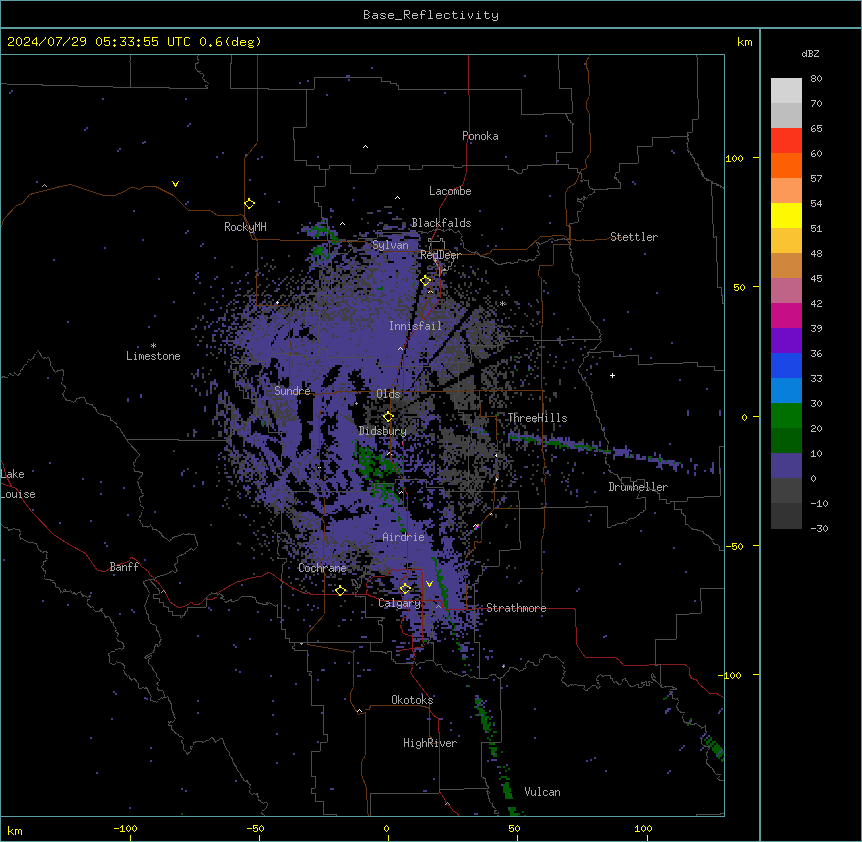Select the yellow diamond marker below Cochrane
Screen dimensions: 862x842
tap(340, 590)
